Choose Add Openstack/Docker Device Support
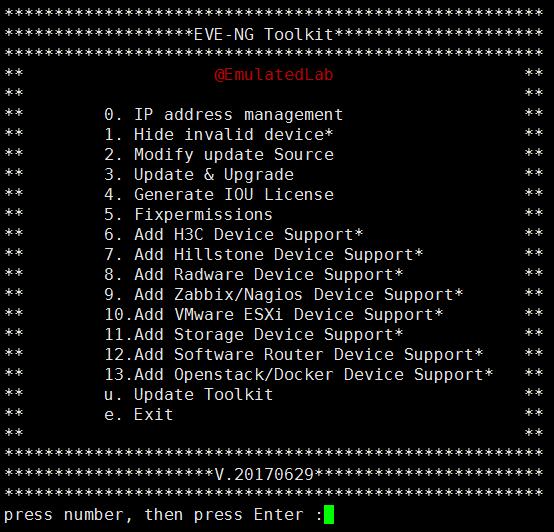The image size is (554, 532). [299, 374]
